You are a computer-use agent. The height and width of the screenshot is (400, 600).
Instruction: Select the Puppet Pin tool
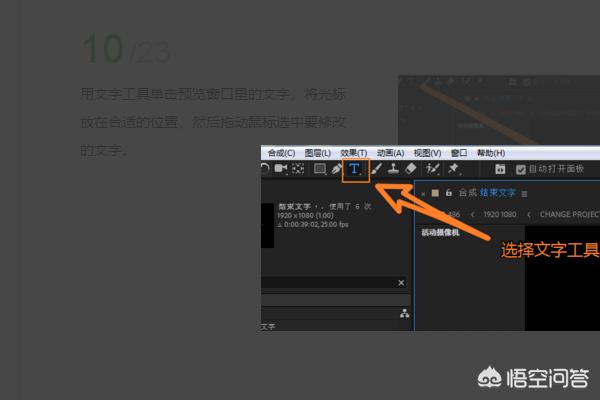pyautogui.click(x=453, y=170)
